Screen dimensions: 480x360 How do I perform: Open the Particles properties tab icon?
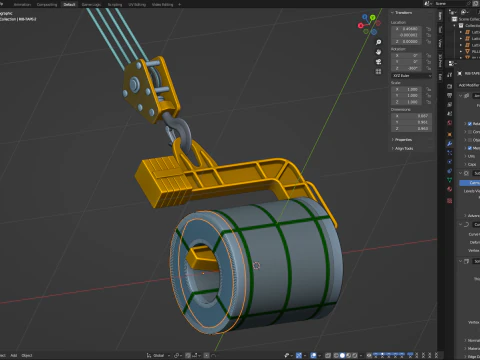(450, 153)
